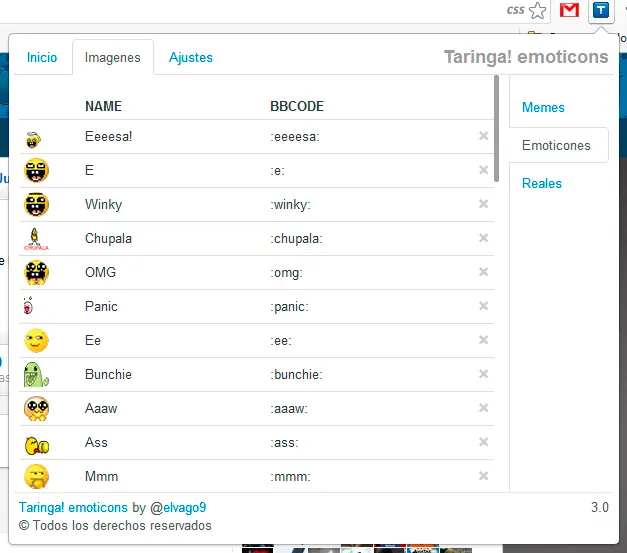Image resolution: width=627 pixels, height=553 pixels.
Task: Click the :ee: BBCode text
Action: (x=281, y=341)
